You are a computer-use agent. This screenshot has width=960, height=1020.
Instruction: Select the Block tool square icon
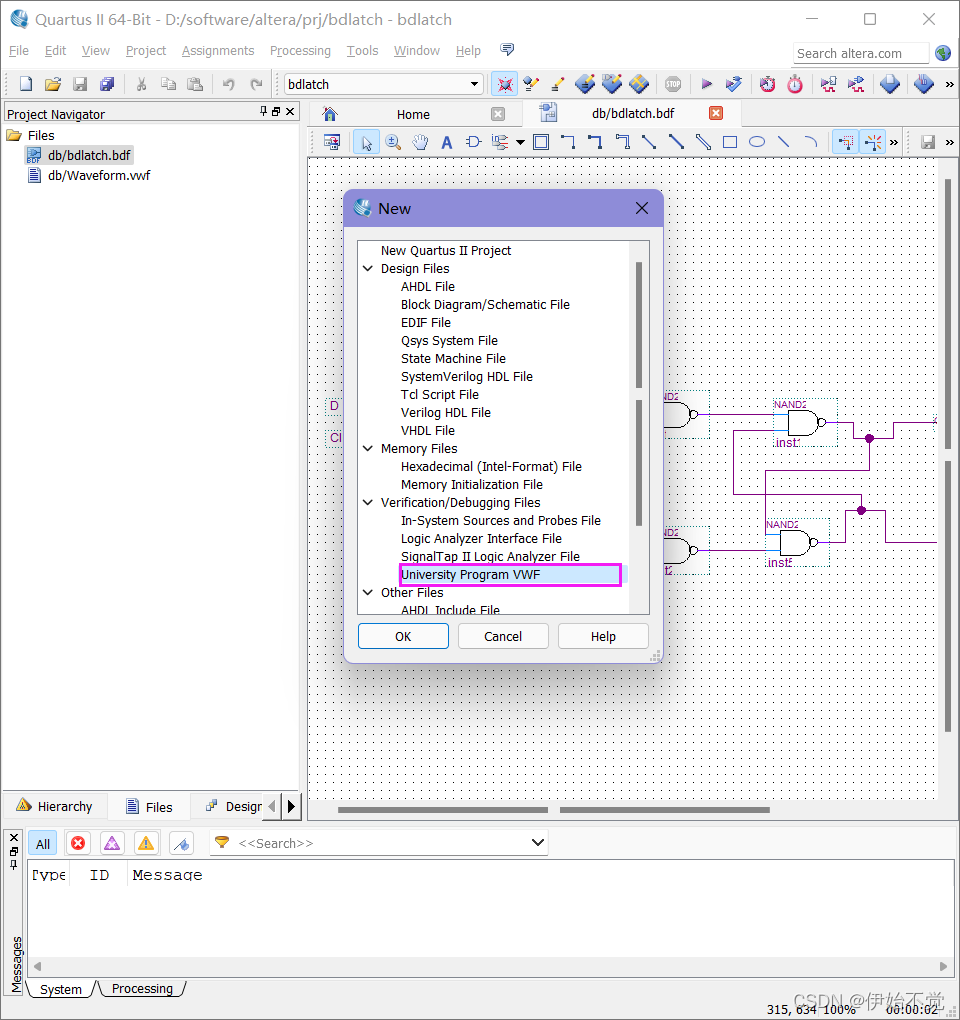tap(540, 142)
